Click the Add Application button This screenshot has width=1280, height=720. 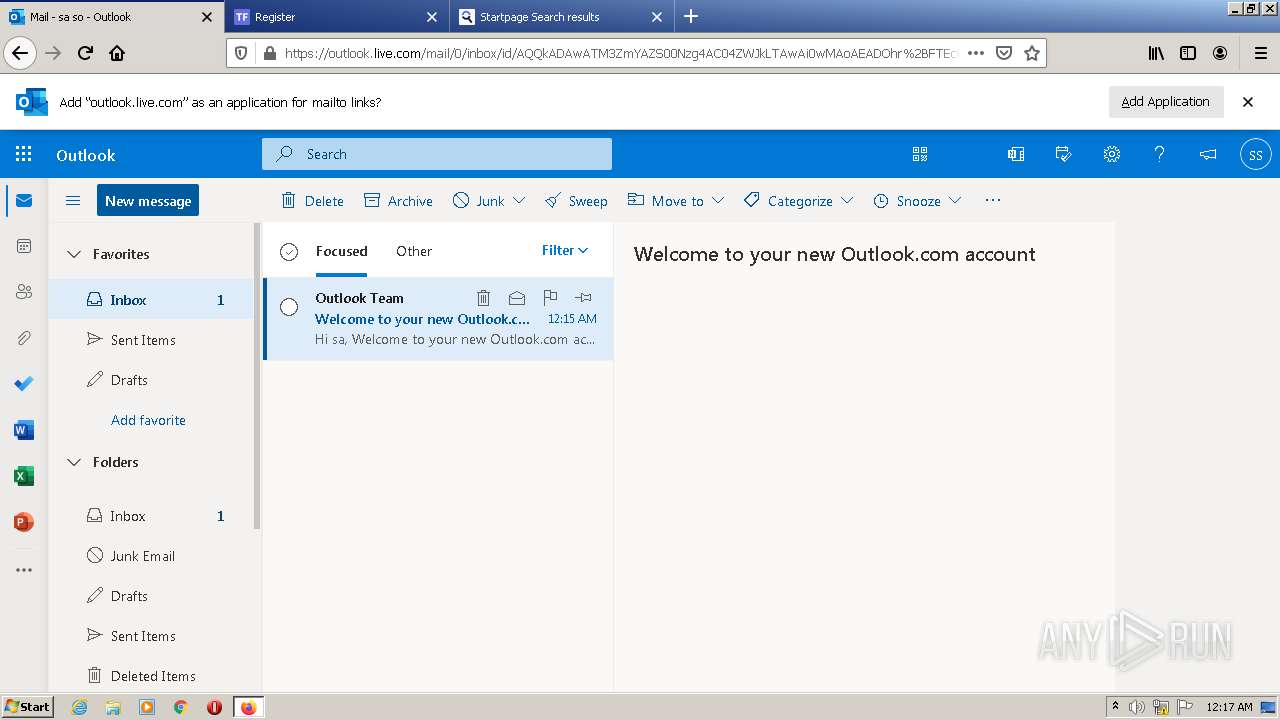(x=1166, y=101)
